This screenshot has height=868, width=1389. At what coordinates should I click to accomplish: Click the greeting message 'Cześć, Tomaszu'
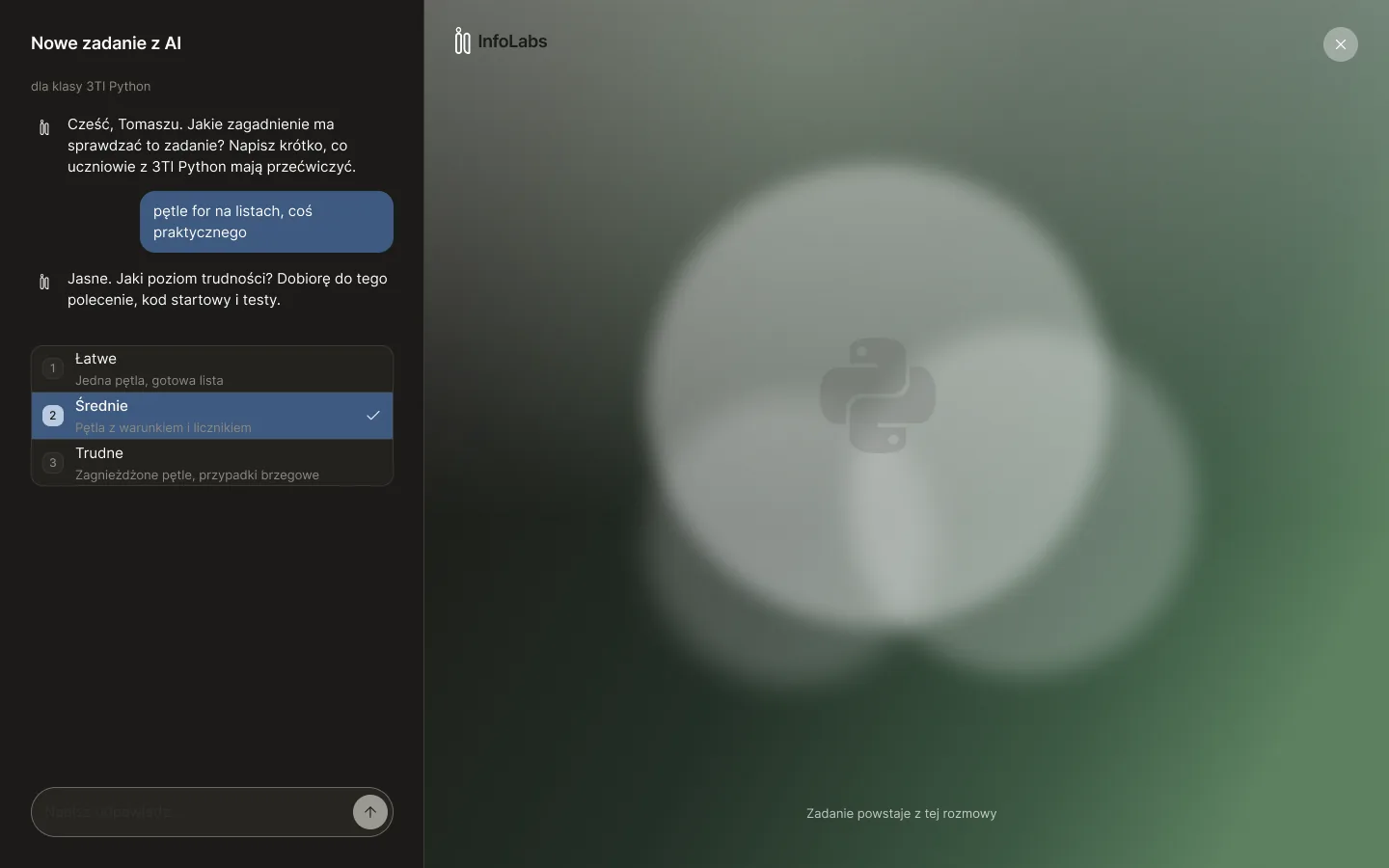point(212,146)
